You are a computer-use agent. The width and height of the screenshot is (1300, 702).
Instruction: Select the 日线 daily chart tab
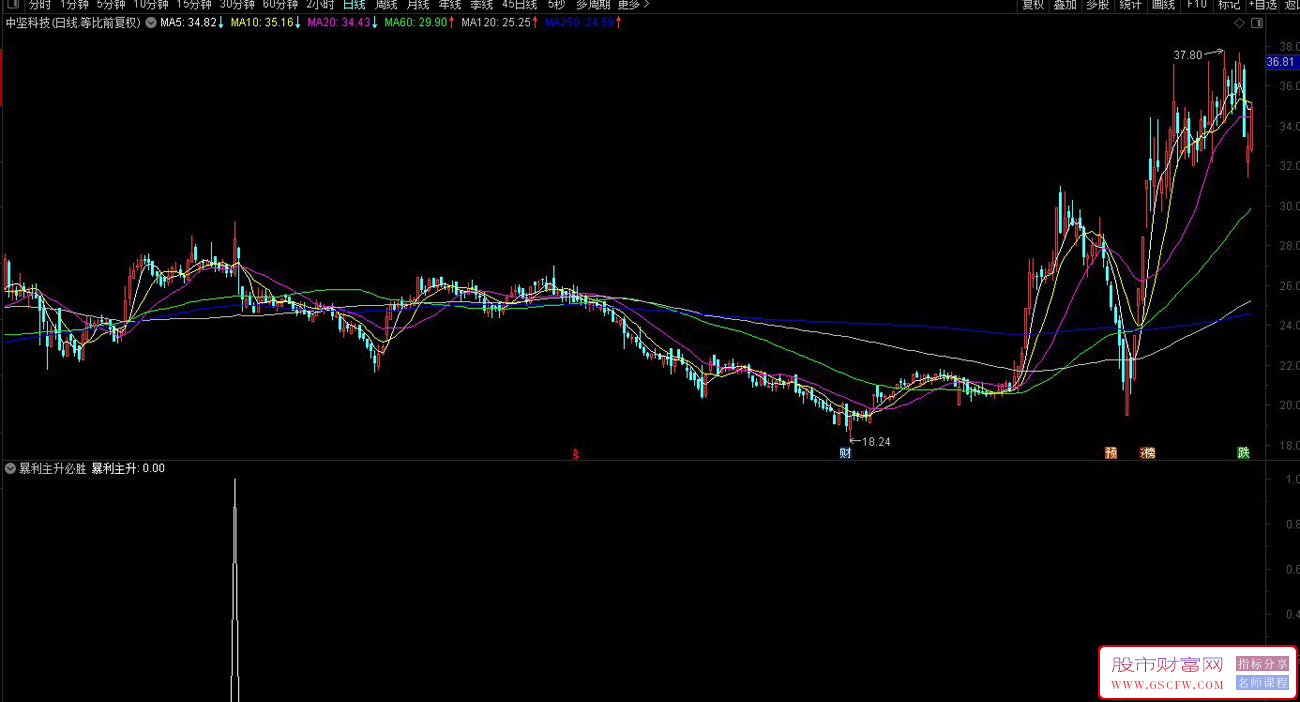(x=354, y=4)
